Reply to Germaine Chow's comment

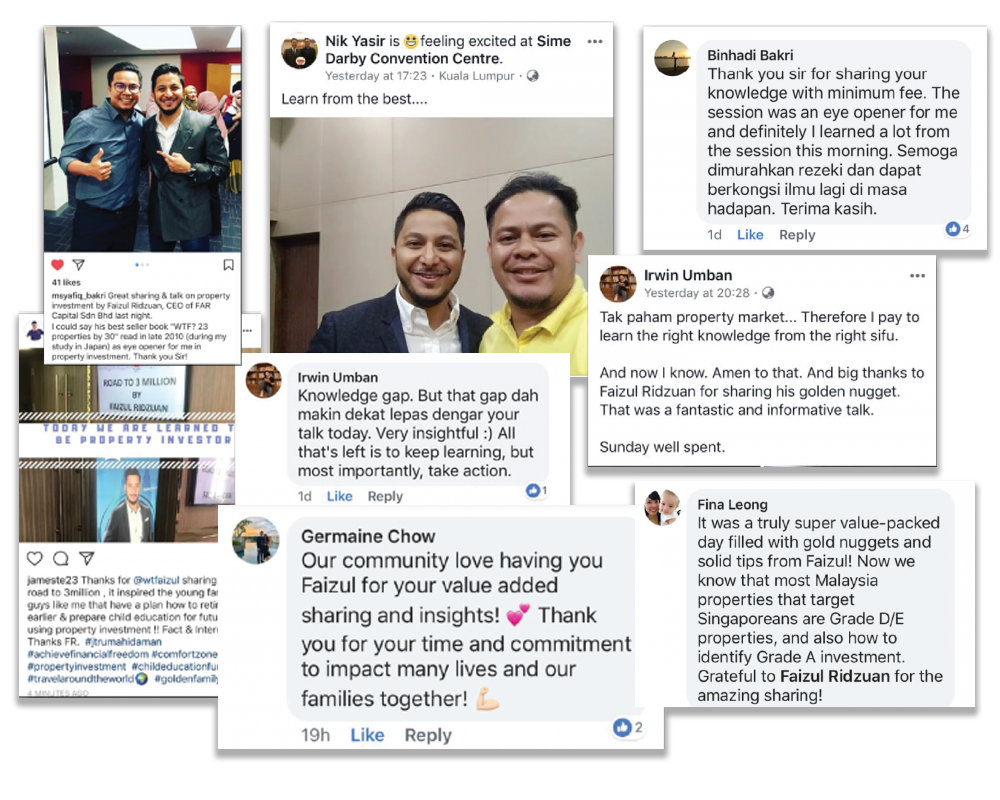[x=428, y=735]
